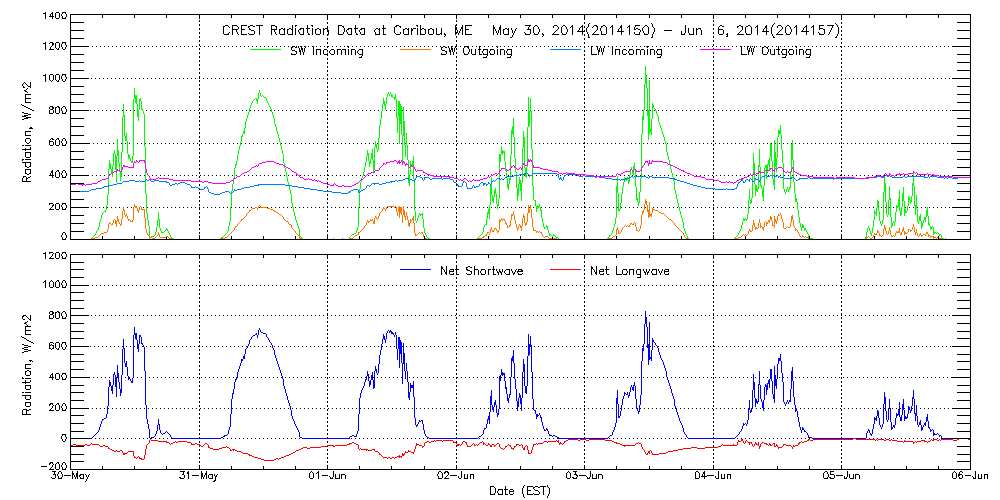Click the '01-Jun' date tick label
The image size is (1000, 500).
click(x=328, y=477)
